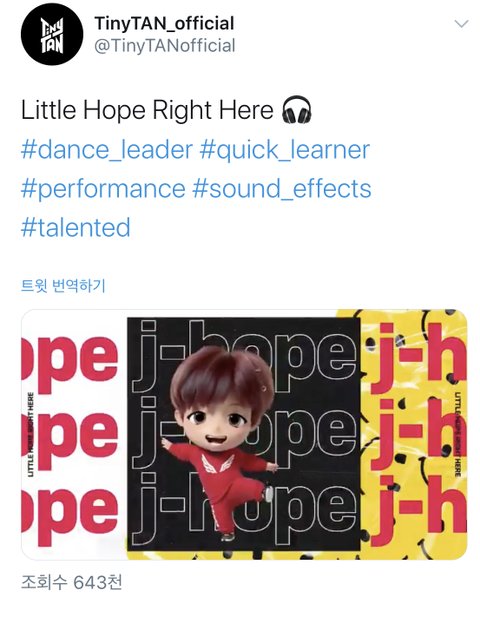The width and height of the screenshot is (480, 617).
Task: Open the TinyTAN profile avatar
Action: (52, 34)
